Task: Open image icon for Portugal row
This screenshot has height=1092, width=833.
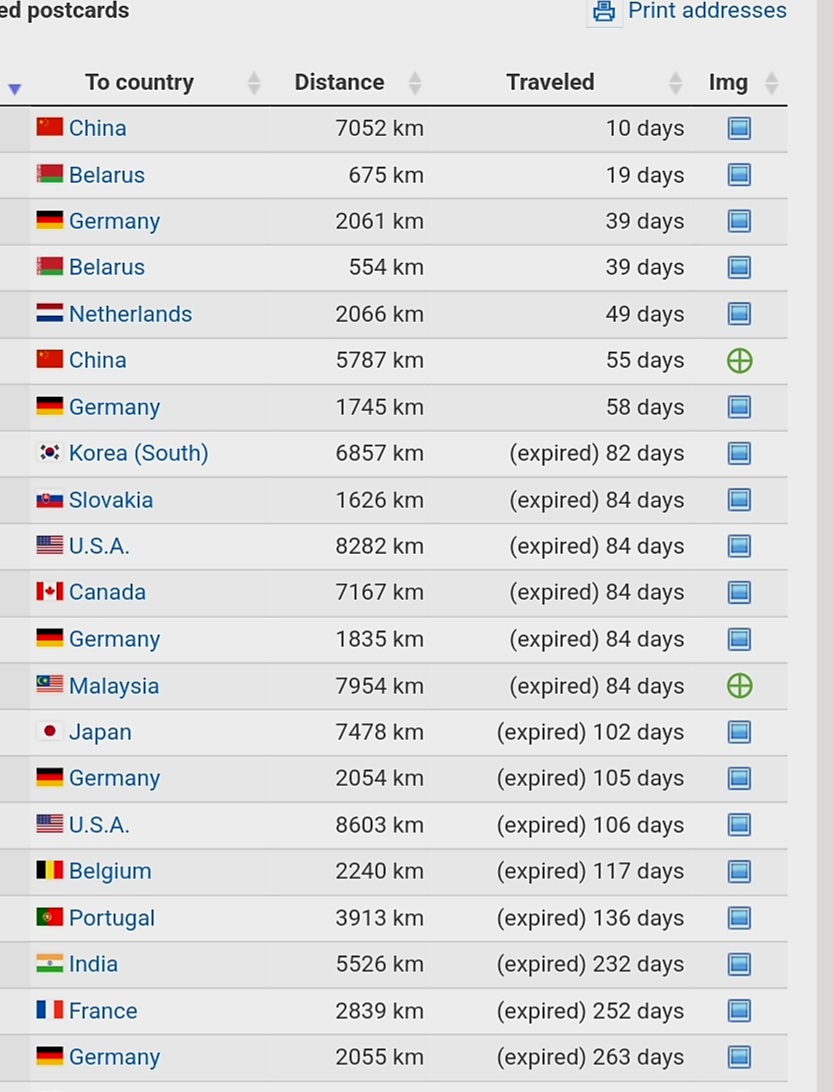Action: point(739,918)
